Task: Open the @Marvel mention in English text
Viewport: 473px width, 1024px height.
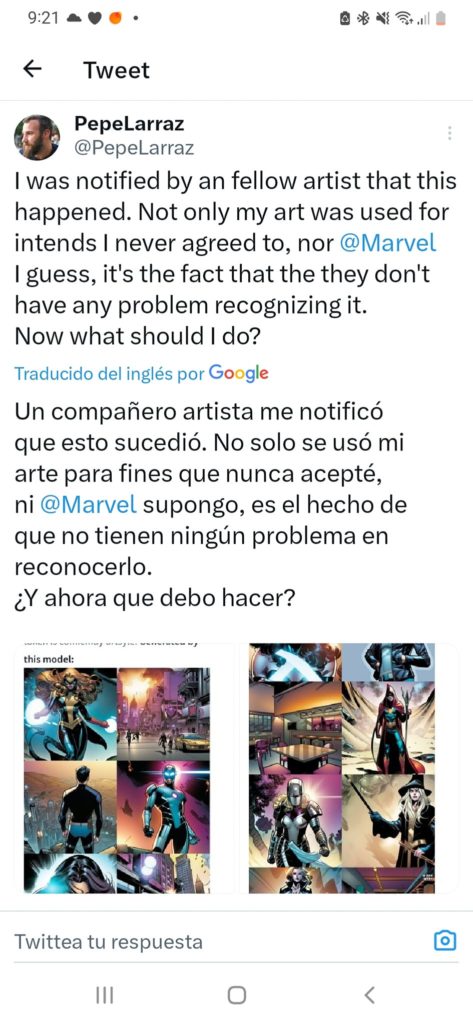Action: coord(387,244)
